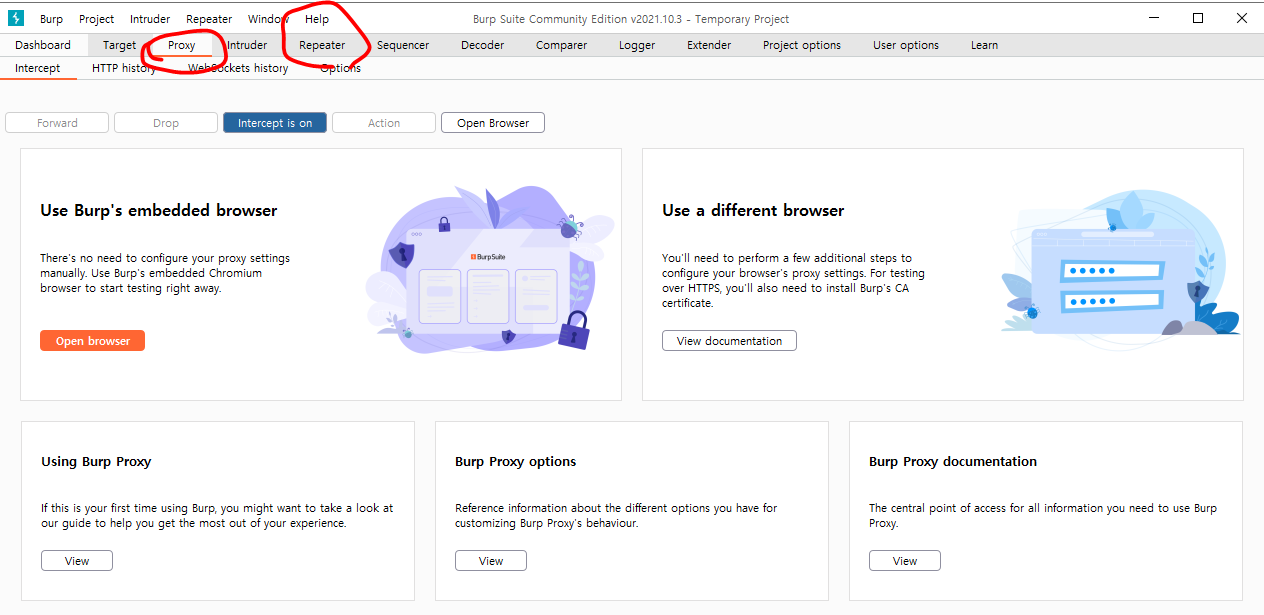
Task: Open the Sequencer tab
Action: pyautogui.click(x=403, y=45)
